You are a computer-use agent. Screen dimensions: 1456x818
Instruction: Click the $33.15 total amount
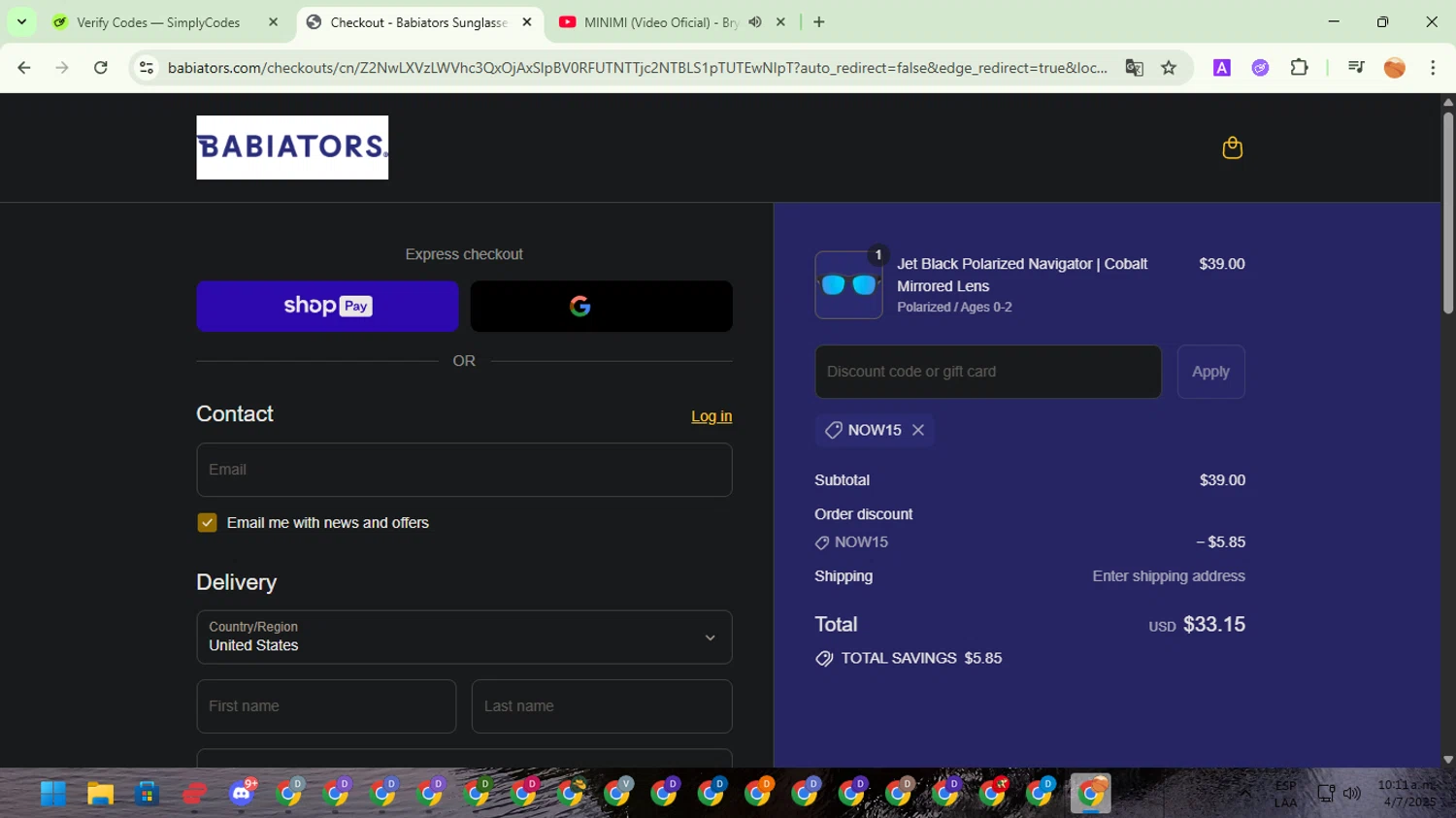[x=1214, y=625]
